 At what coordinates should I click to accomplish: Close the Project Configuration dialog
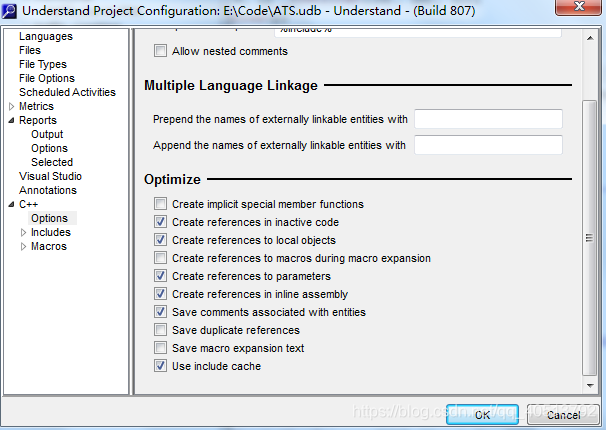(578, 7)
